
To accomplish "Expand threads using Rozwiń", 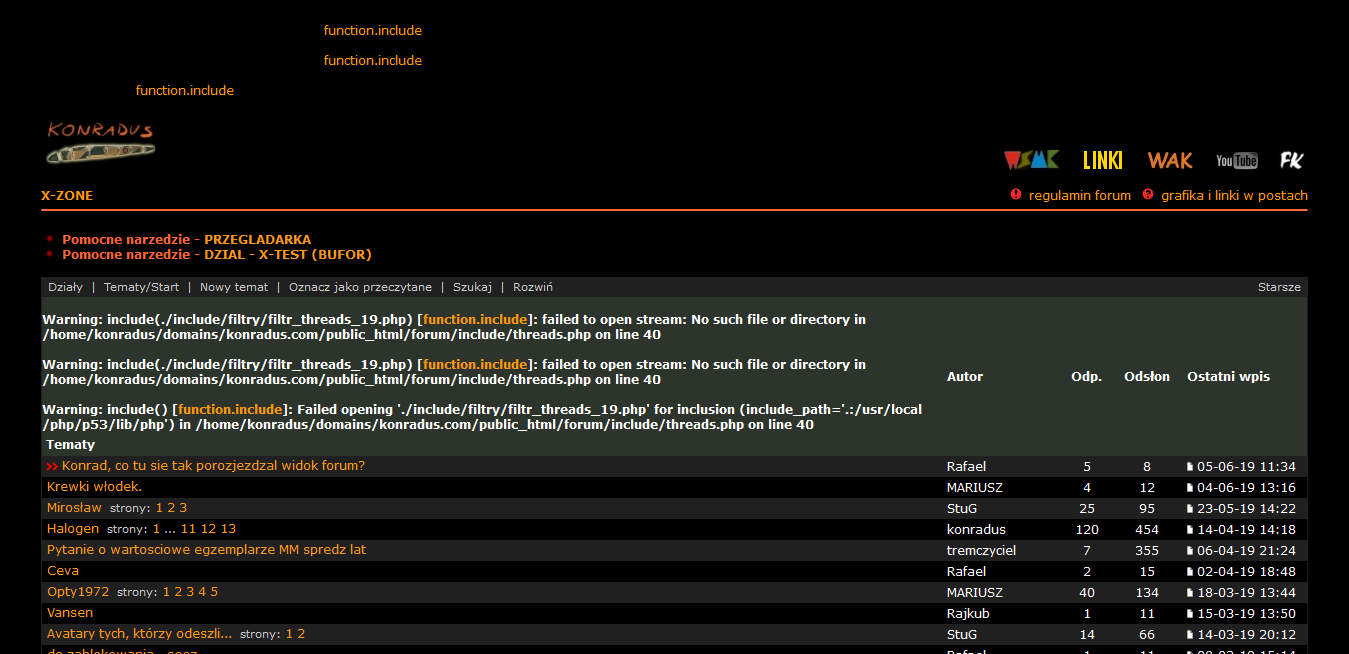I will [533, 287].
